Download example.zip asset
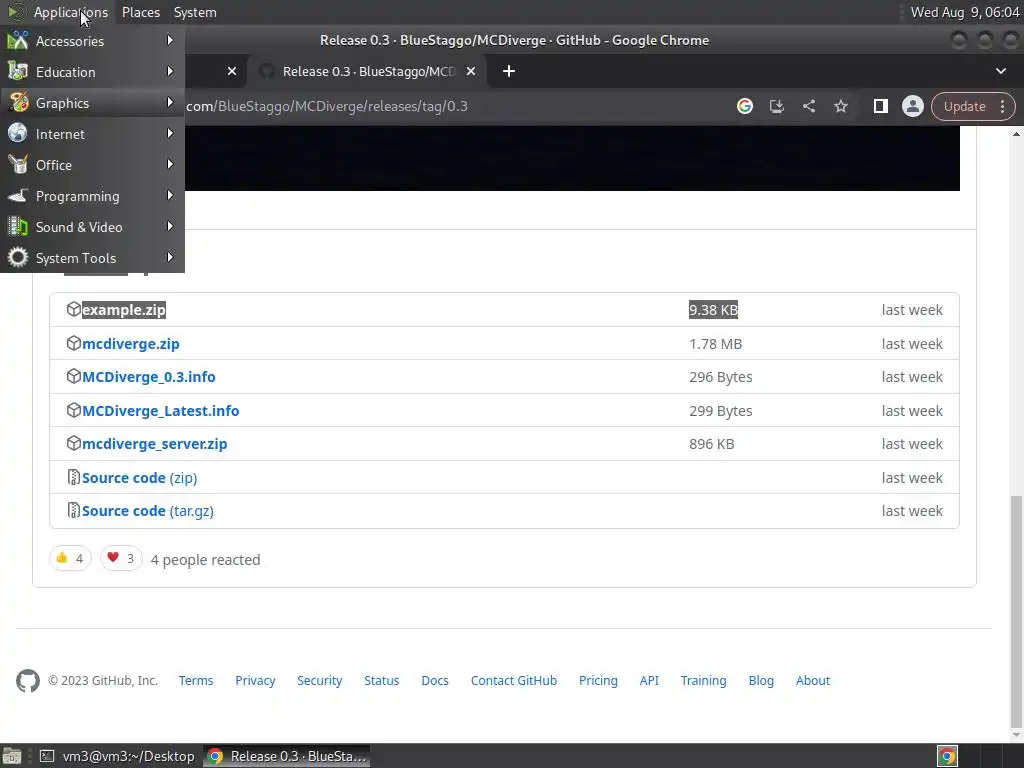The height and width of the screenshot is (768, 1024). [x=124, y=310]
